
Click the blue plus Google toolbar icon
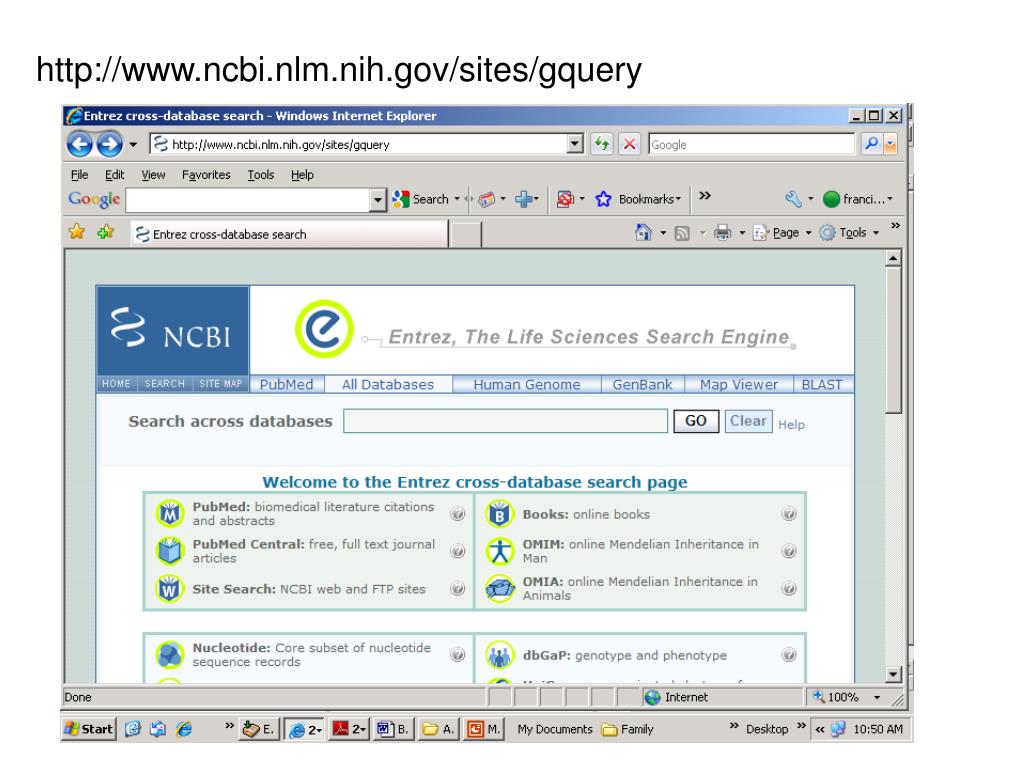point(523,199)
